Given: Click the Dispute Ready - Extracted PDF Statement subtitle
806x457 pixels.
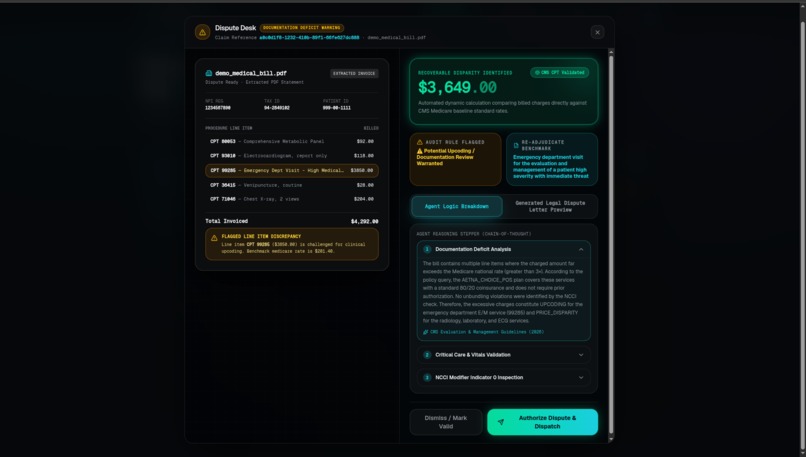Looking at the screenshot, I should click(x=254, y=82).
